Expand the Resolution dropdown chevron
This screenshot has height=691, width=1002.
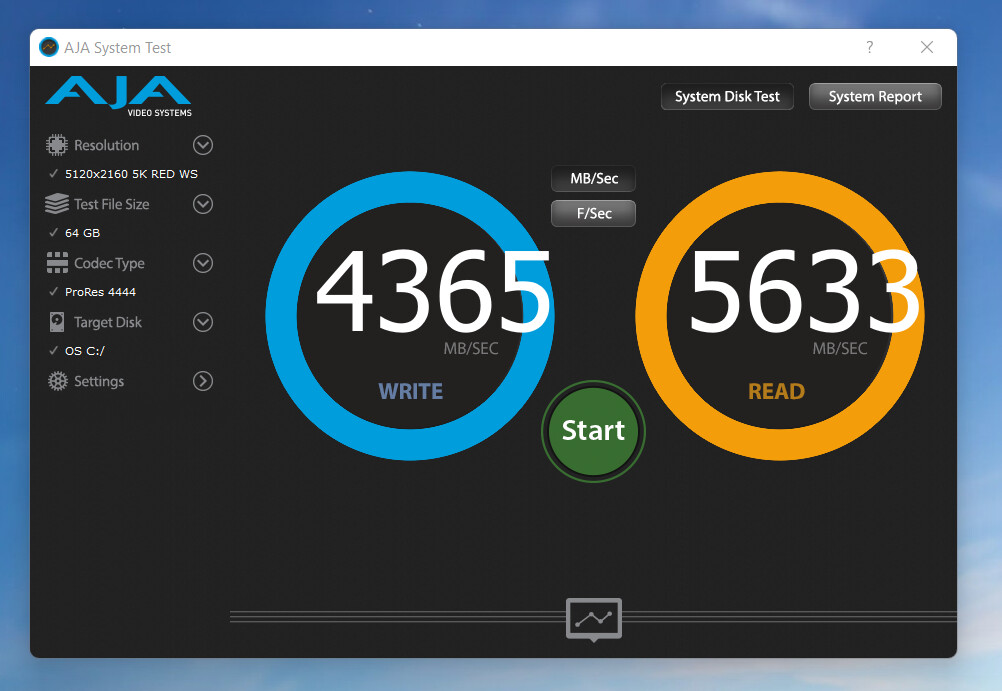(x=203, y=145)
